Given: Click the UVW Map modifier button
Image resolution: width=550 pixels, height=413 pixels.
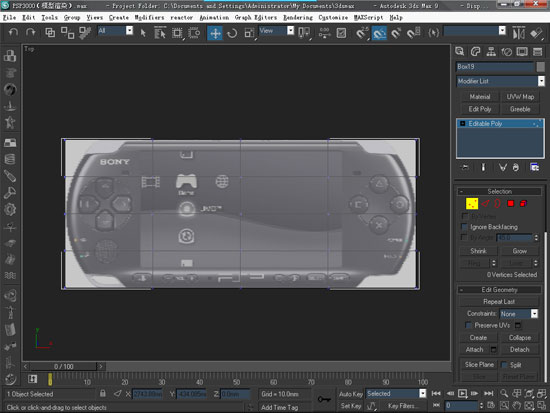Looking at the screenshot, I should tap(520, 97).
